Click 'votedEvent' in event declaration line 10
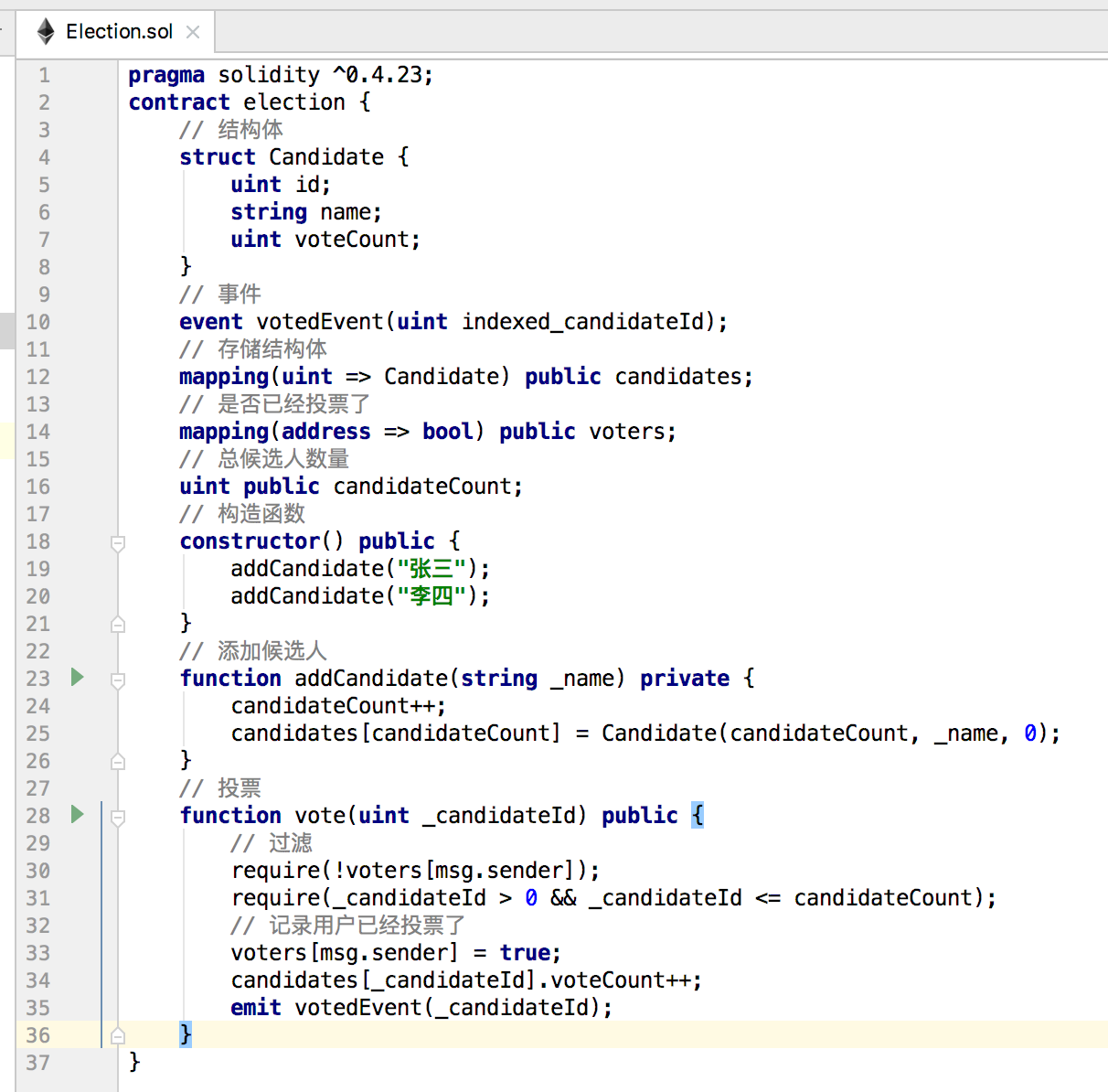The image size is (1108, 1092). tap(320, 322)
